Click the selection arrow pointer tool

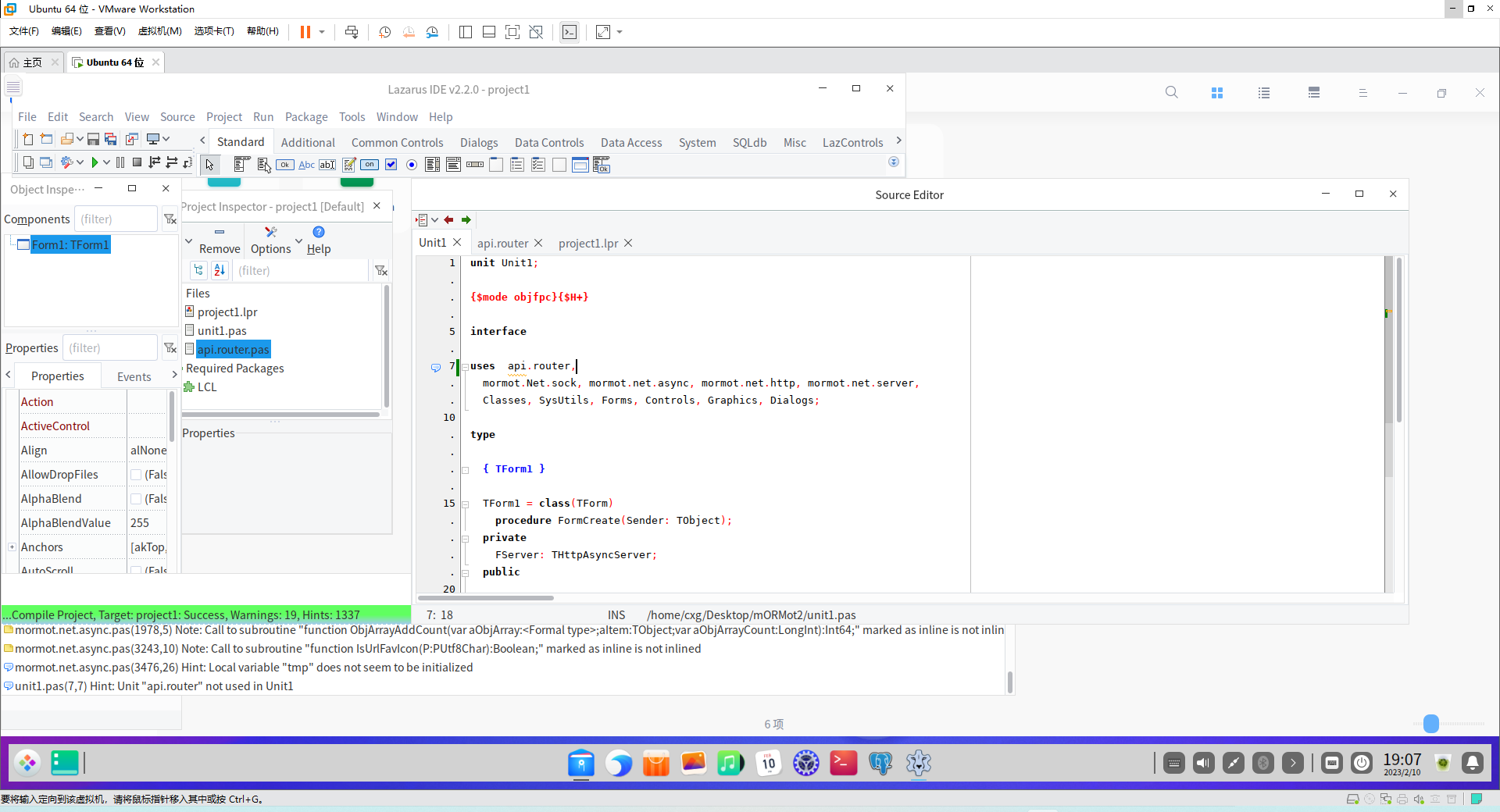point(209,164)
